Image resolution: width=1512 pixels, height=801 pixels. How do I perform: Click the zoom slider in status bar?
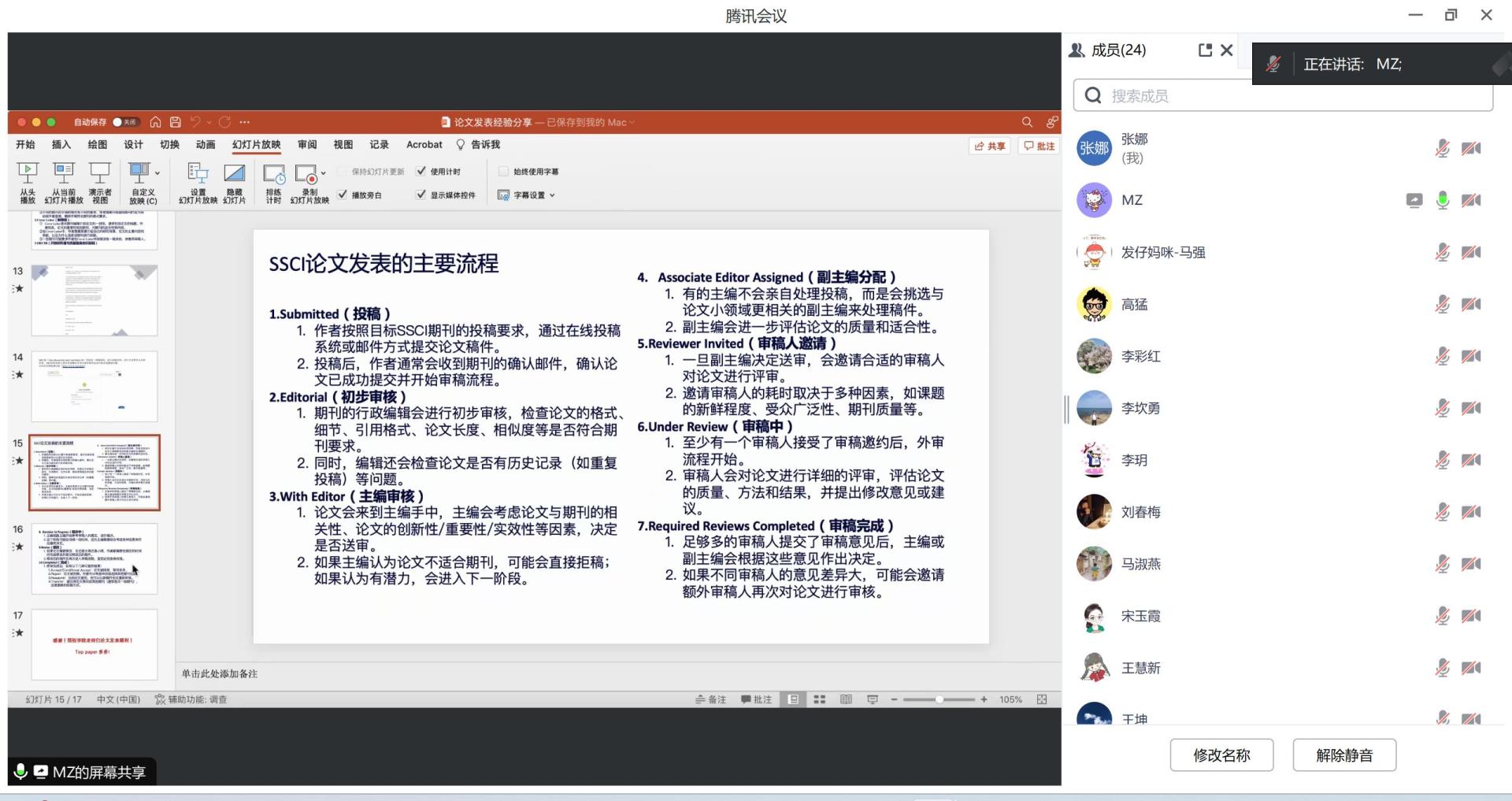point(939,699)
